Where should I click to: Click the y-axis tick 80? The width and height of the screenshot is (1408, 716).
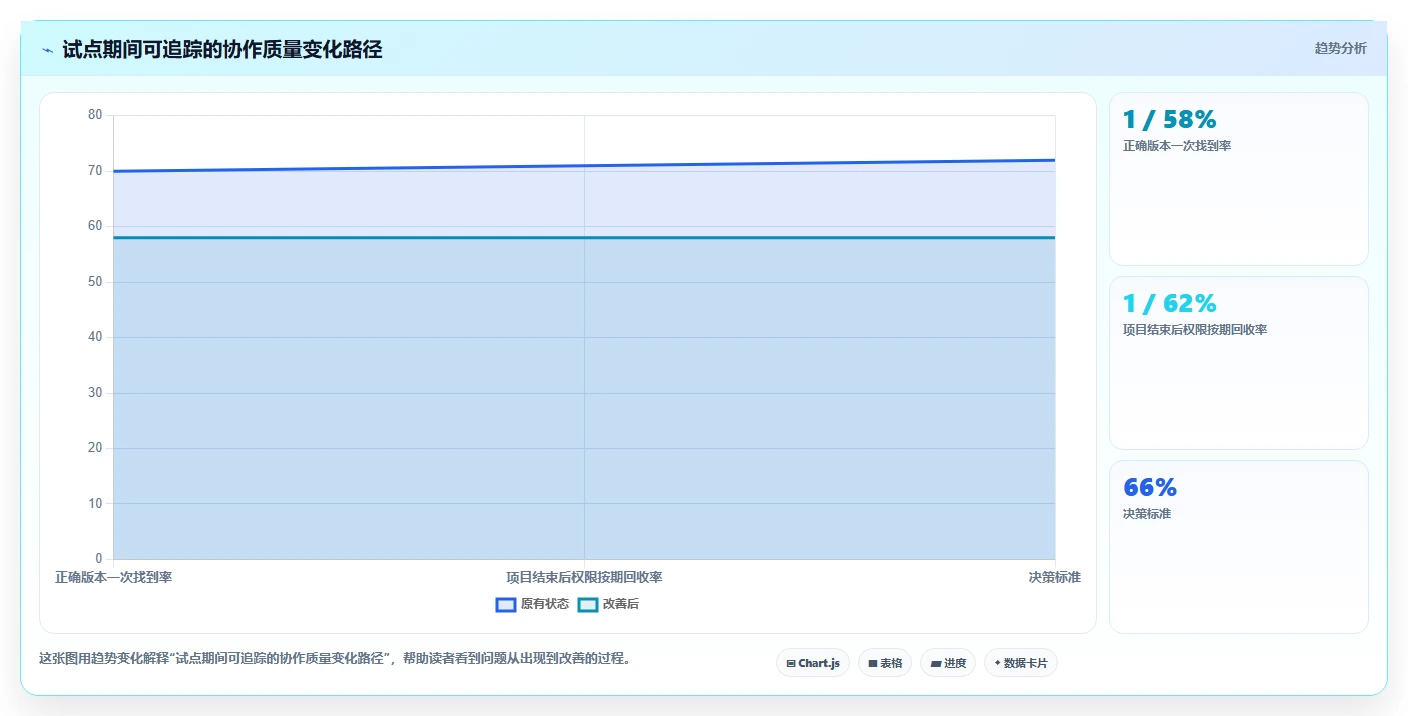pos(95,115)
